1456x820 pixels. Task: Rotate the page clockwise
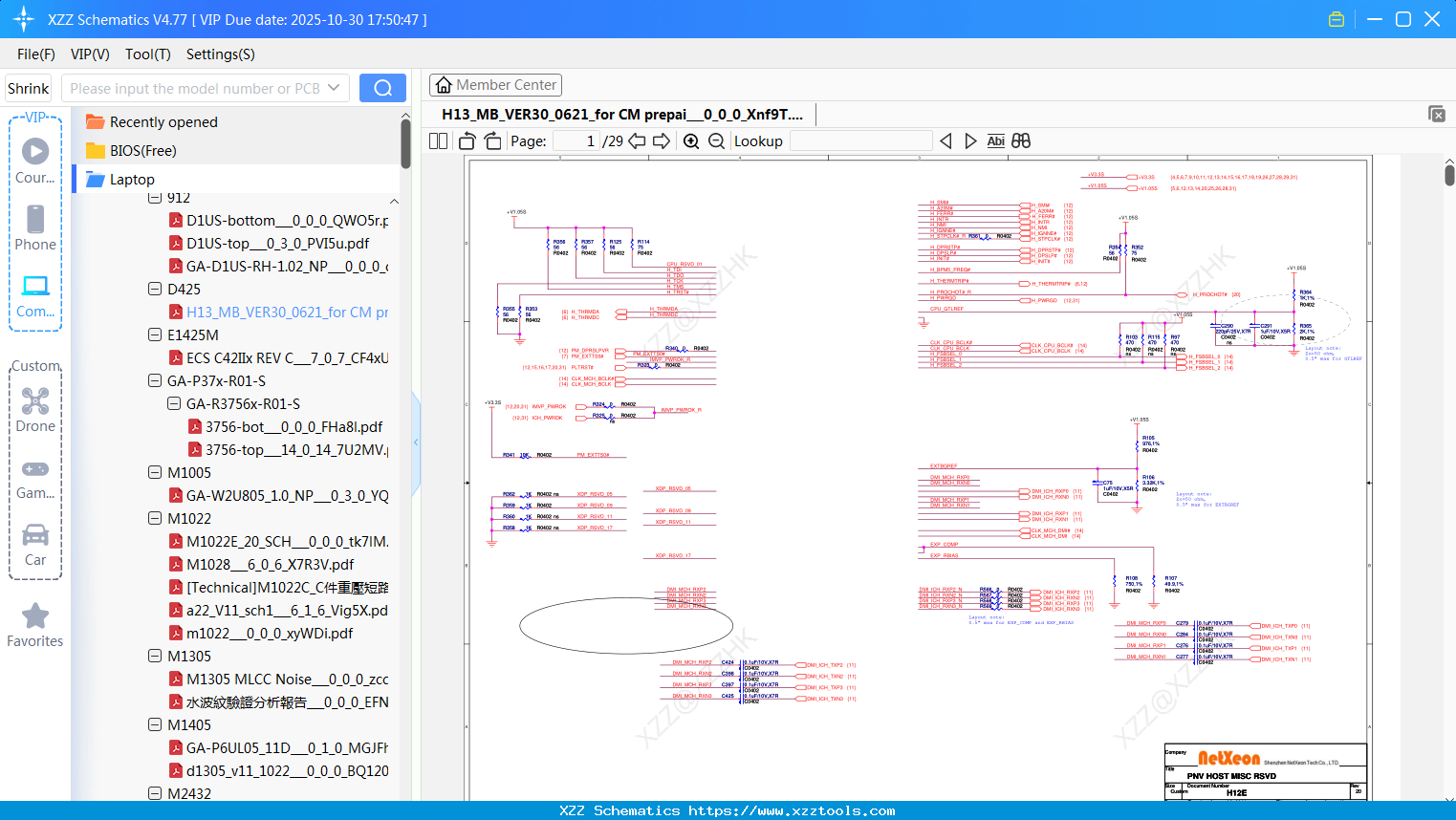pyautogui.click(x=492, y=141)
